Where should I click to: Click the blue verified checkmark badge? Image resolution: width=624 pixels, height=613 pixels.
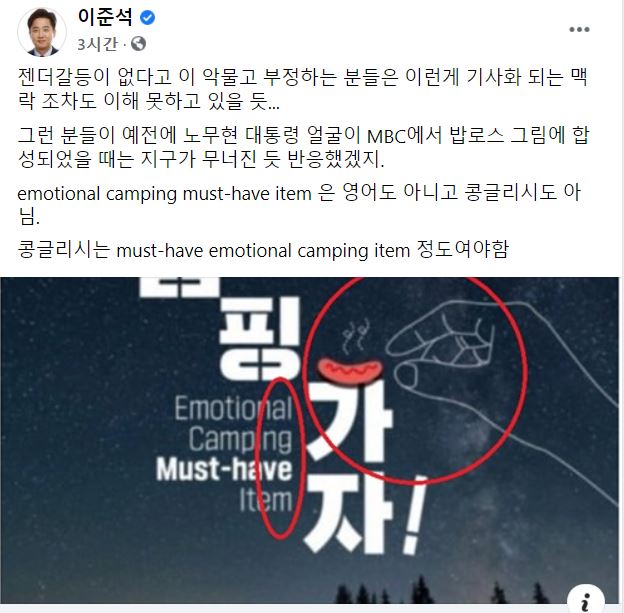[148, 18]
